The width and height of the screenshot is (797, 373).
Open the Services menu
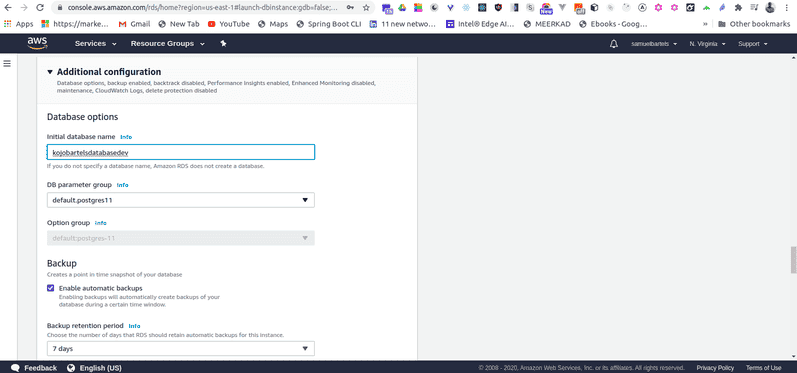point(96,44)
